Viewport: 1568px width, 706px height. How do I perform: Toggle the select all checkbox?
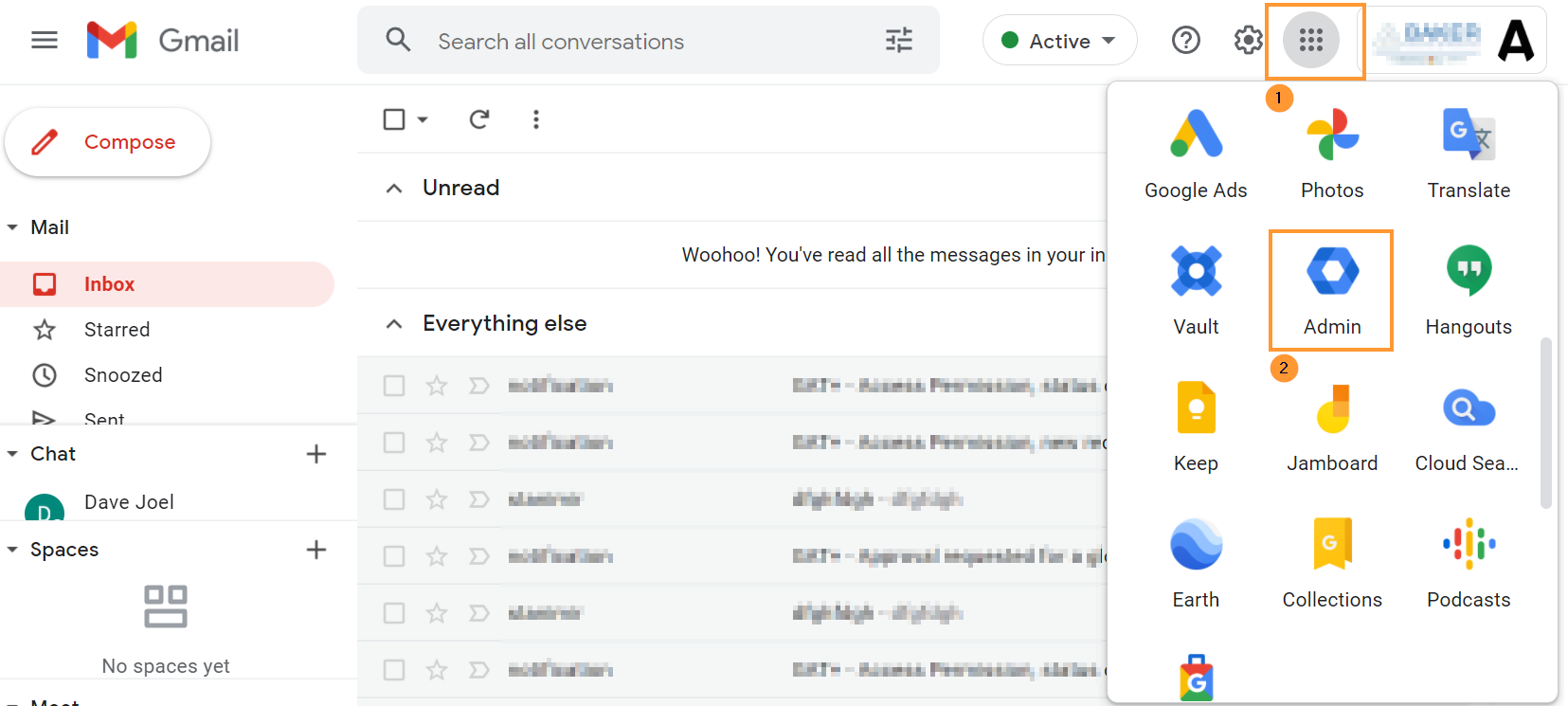point(394,119)
